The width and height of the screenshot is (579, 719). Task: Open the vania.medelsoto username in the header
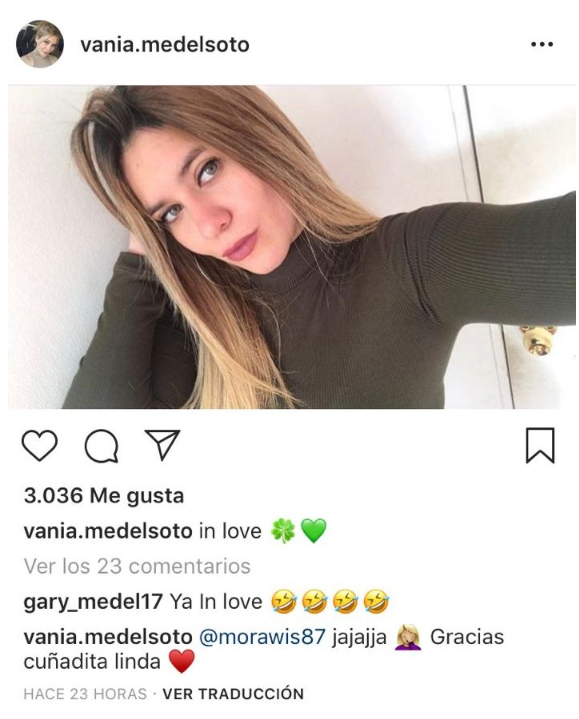pyautogui.click(x=165, y=45)
